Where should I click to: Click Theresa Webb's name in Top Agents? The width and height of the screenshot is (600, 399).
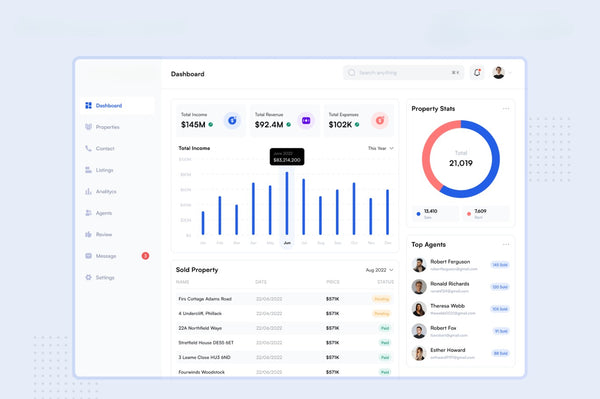447,306
